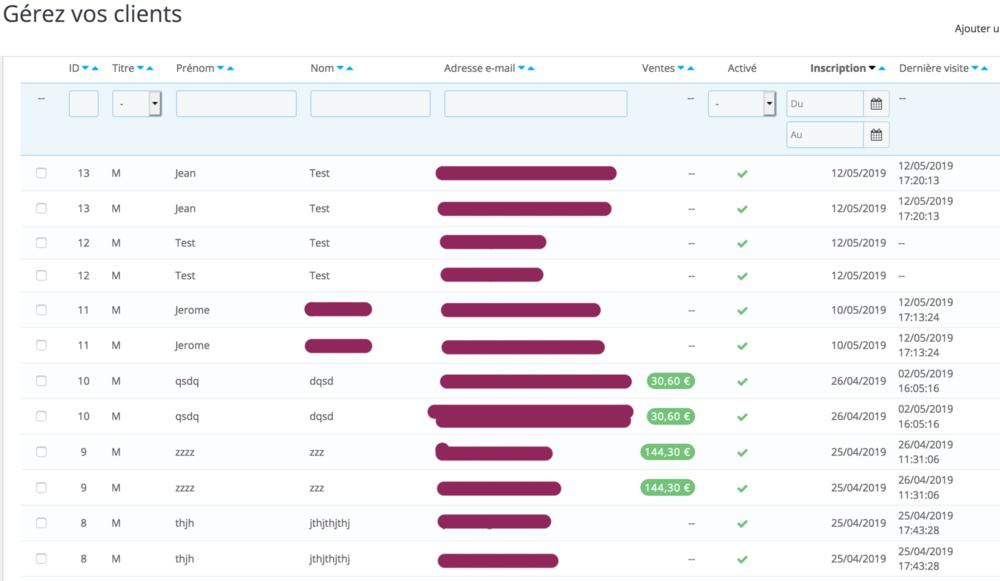Tick checkbox of second Jean Test row
1000x581 pixels.
click(x=41, y=208)
